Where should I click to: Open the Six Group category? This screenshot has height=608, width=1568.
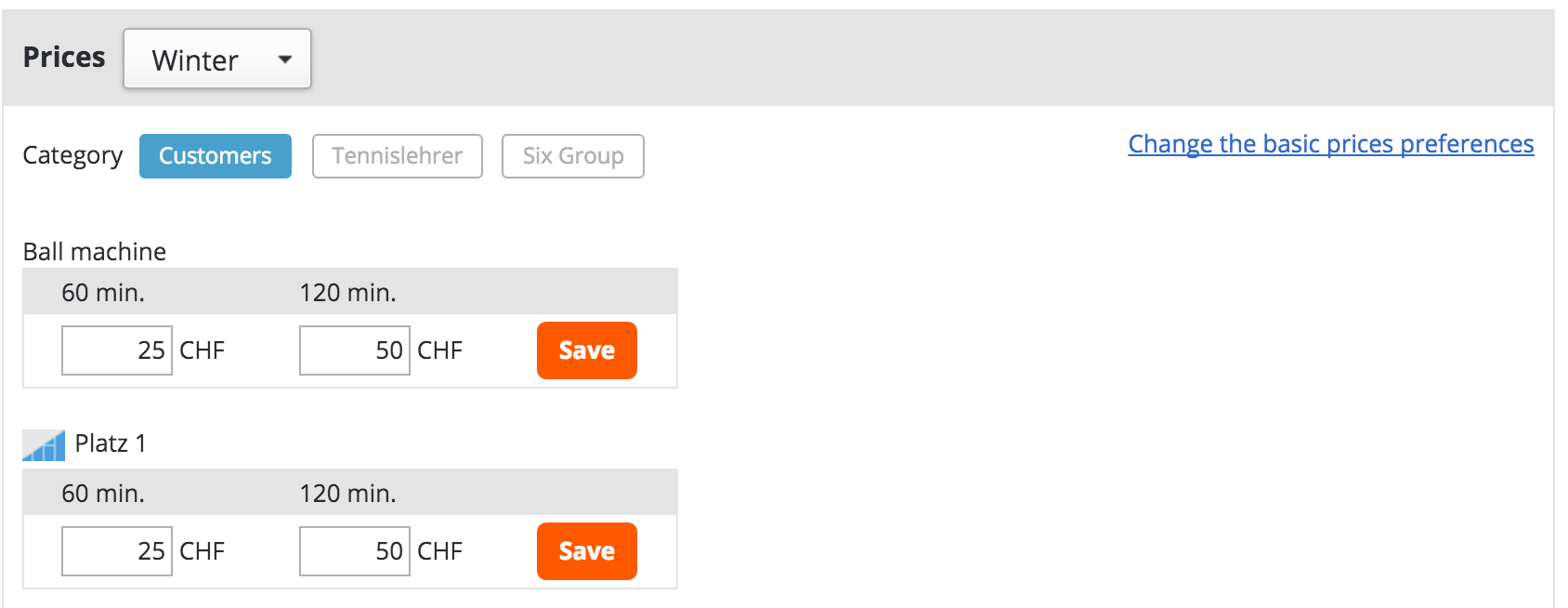pos(572,156)
